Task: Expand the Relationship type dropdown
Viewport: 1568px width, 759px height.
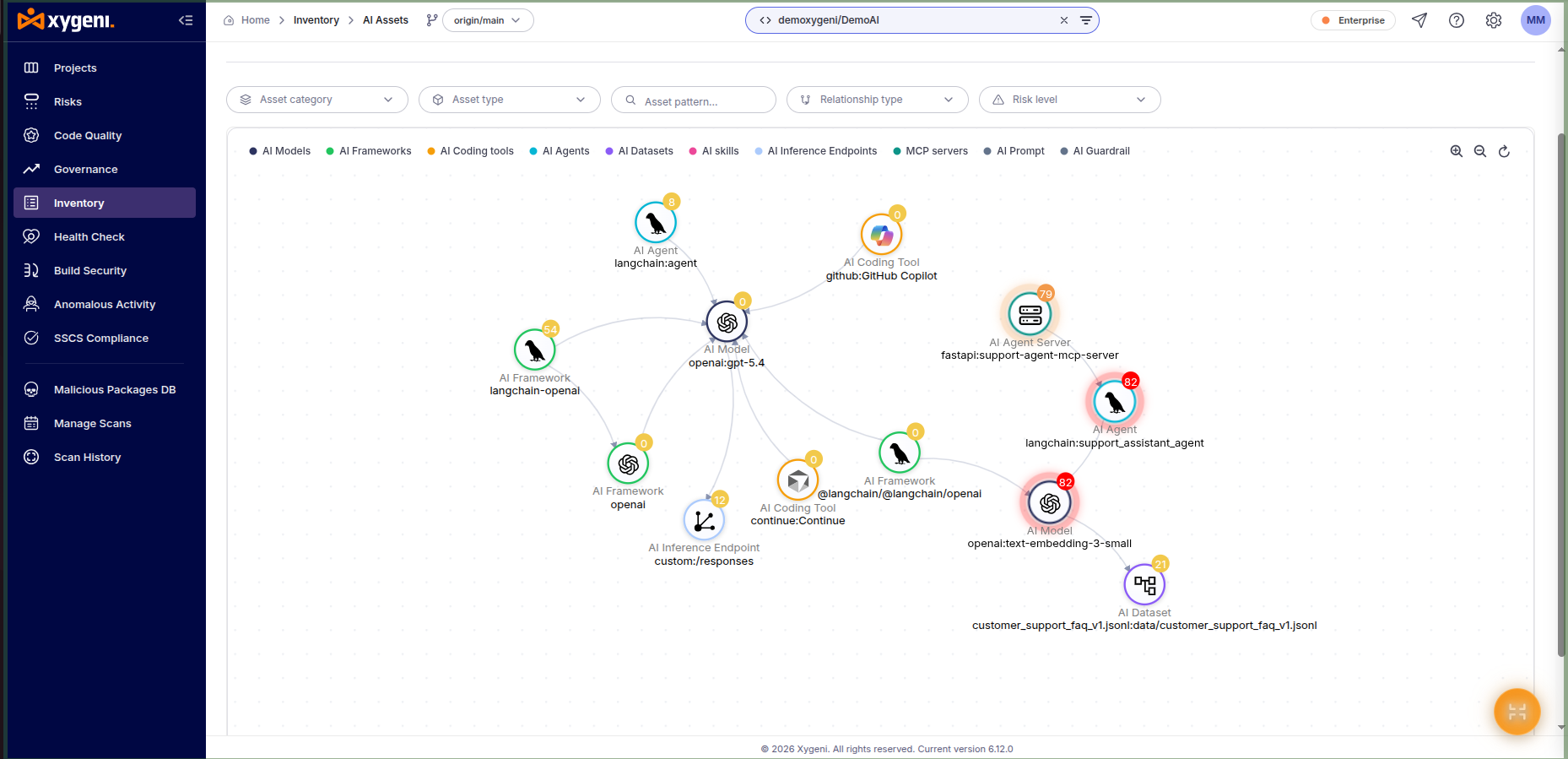Action: [x=878, y=100]
